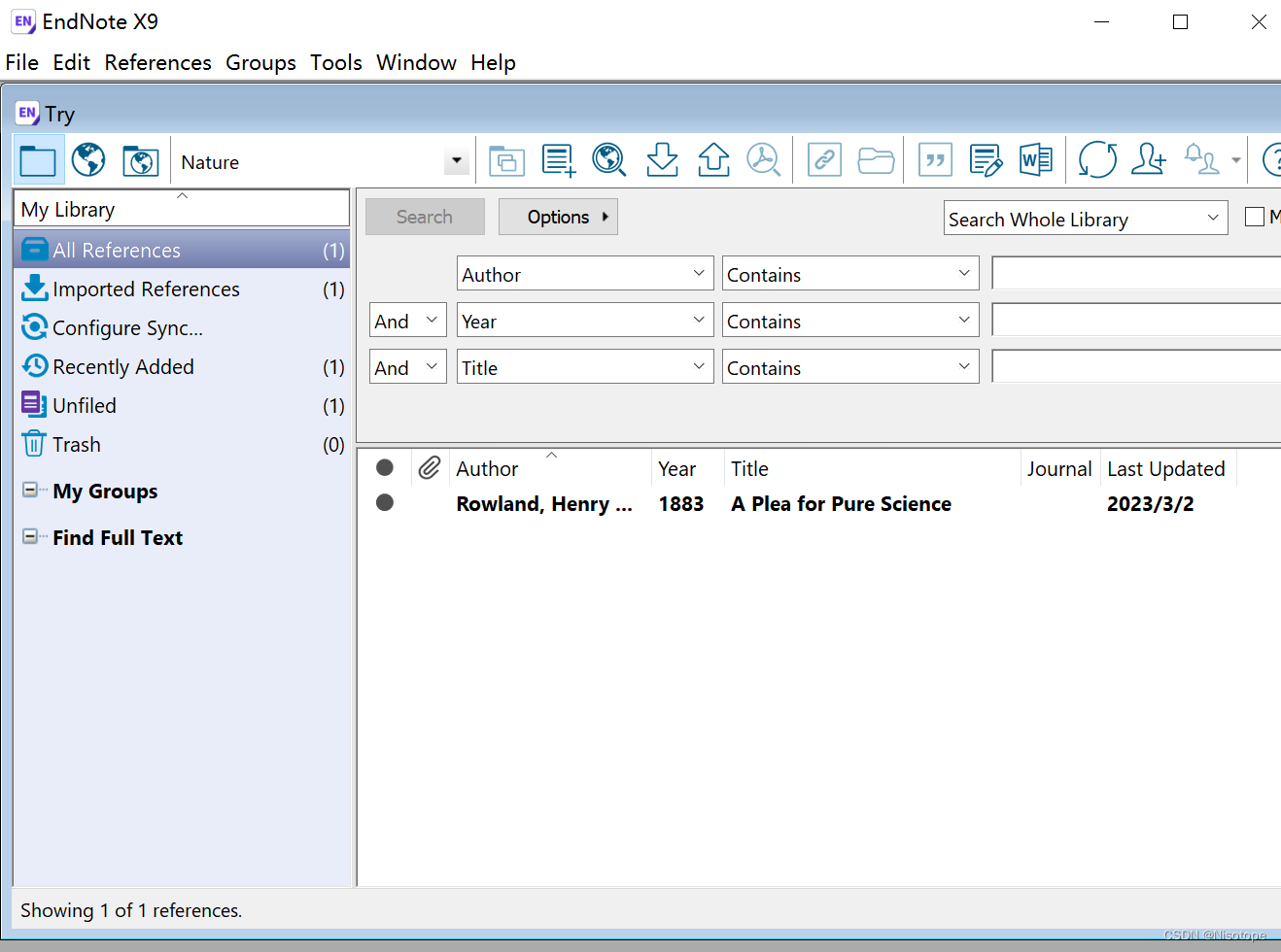Click the read/unread dot column header
1281x952 pixels.
(385, 468)
